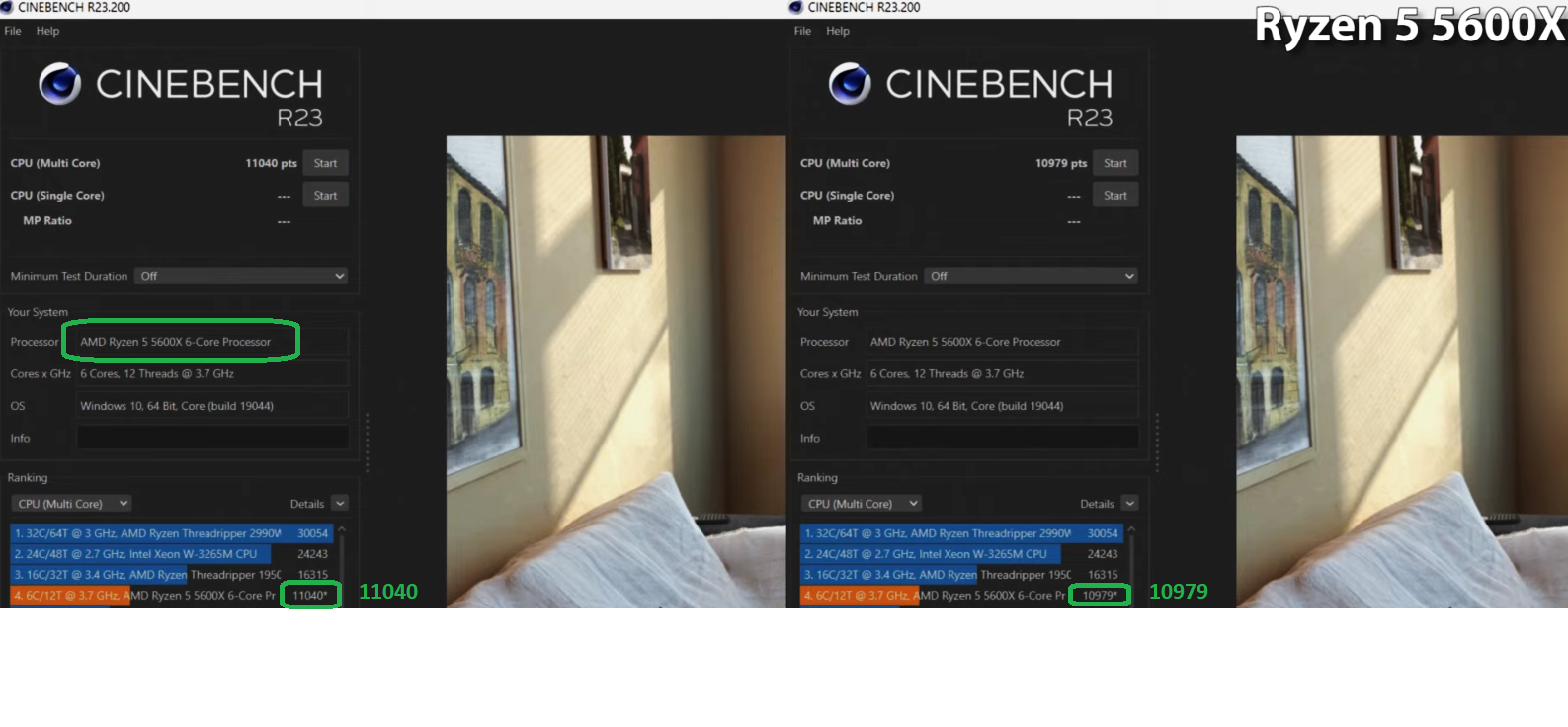The image size is (1568, 727).
Task: Click Processor field in right window
Action: tap(1003, 342)
